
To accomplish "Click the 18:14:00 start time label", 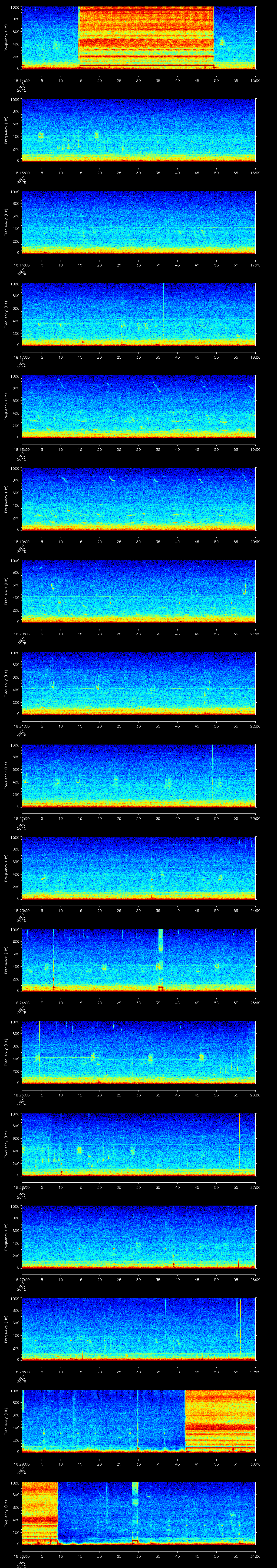I will (x=21, y=80).
